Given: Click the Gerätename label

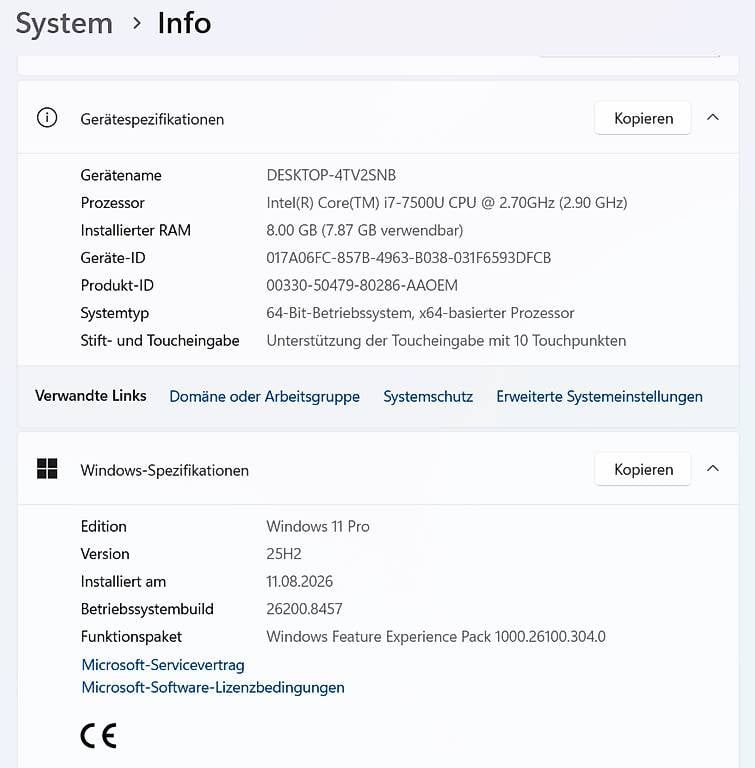Looking at the screenshot, I should point(121,175).
